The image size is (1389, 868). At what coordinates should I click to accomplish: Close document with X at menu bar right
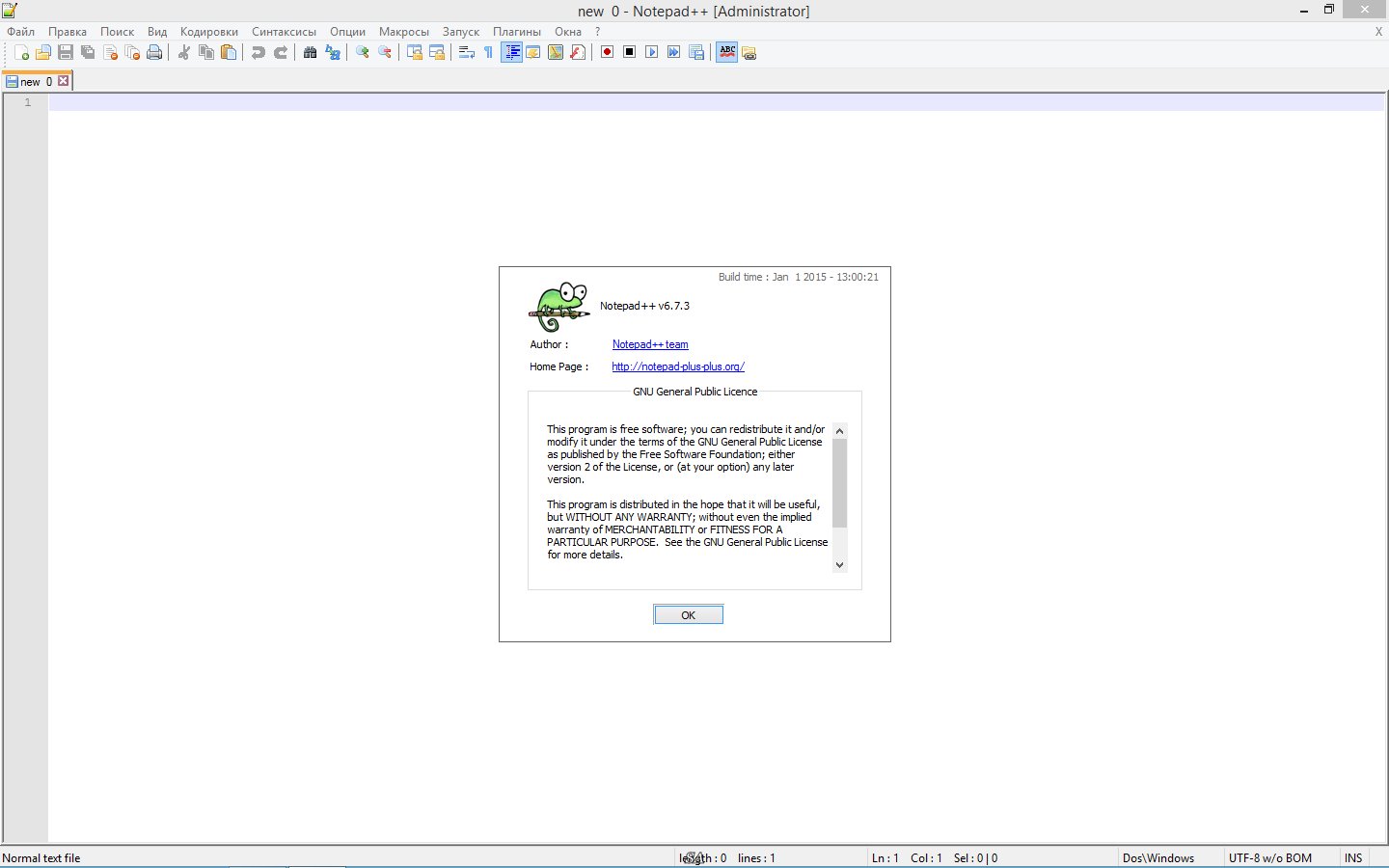coord(1378,32)
